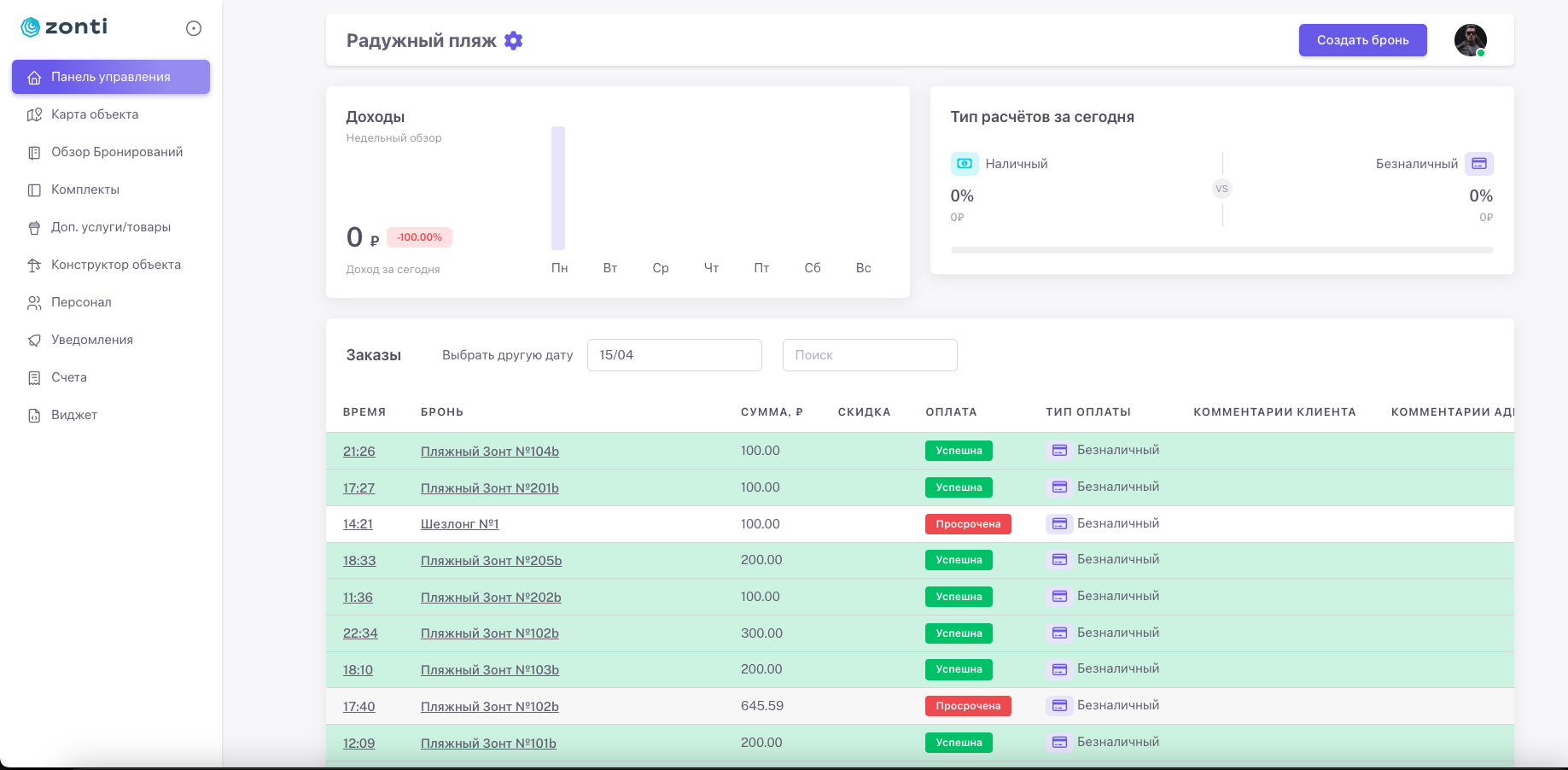Click the Monday bar in income chart
The height and width of the screenshot is (770, 1568).
point(558,188)
